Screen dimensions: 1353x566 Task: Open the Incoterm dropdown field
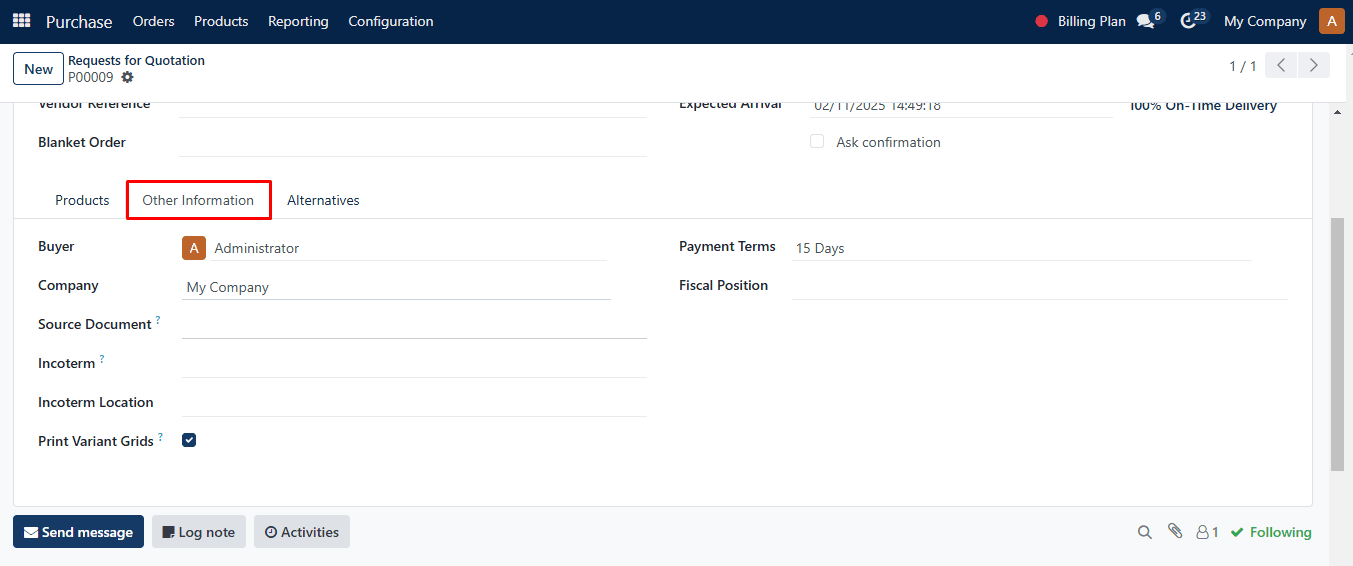(414, 365)
